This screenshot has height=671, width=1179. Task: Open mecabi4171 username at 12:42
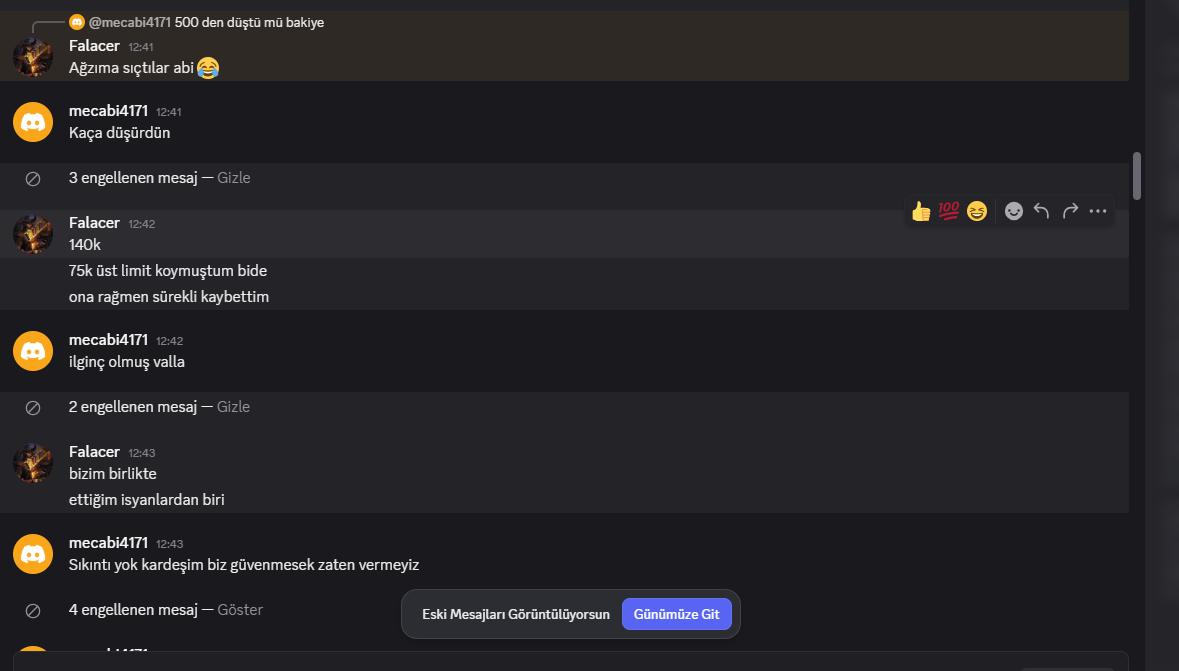point(108,340)
